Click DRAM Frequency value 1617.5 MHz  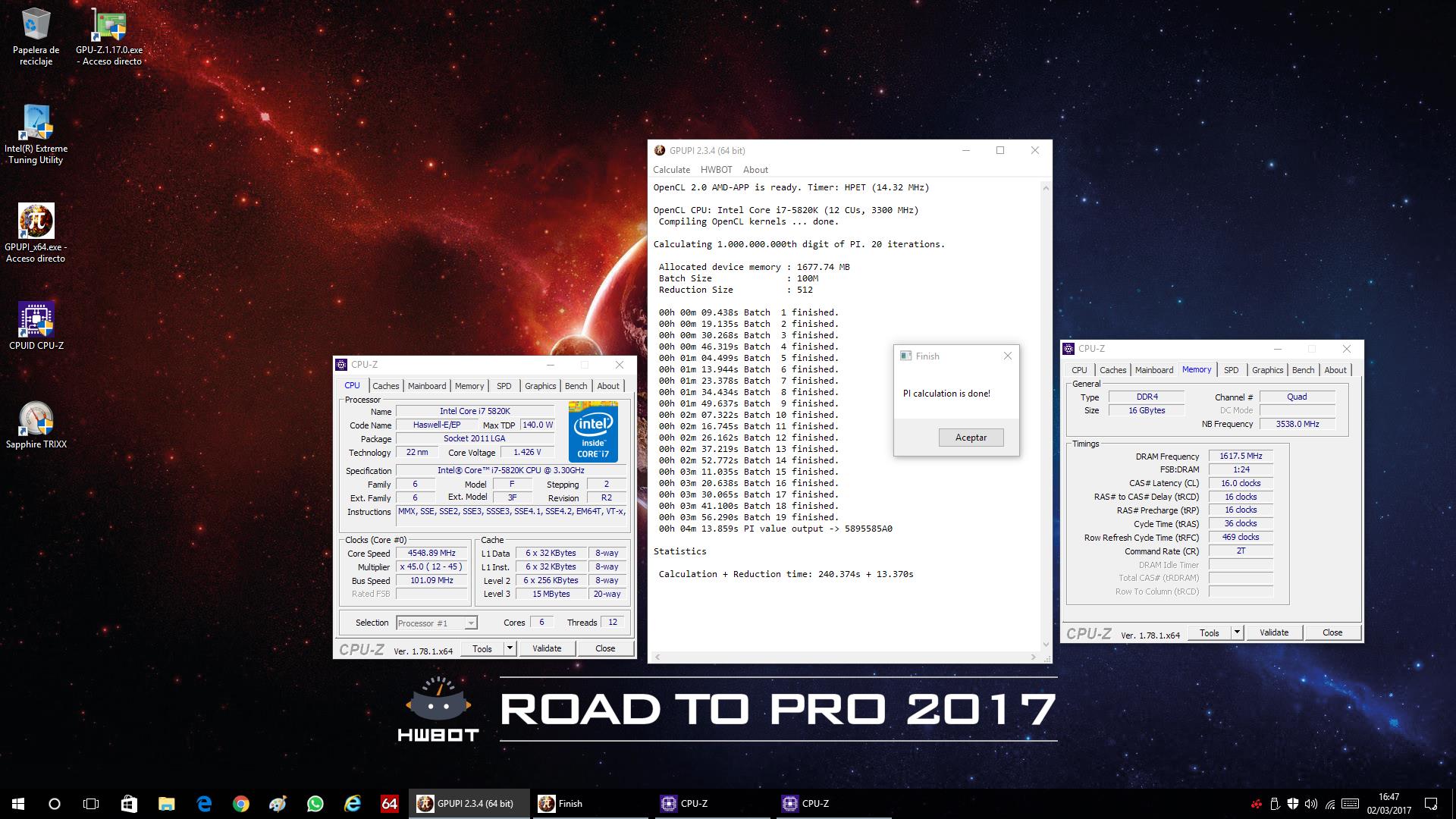pyautogui.click(x=1241, y=457)
